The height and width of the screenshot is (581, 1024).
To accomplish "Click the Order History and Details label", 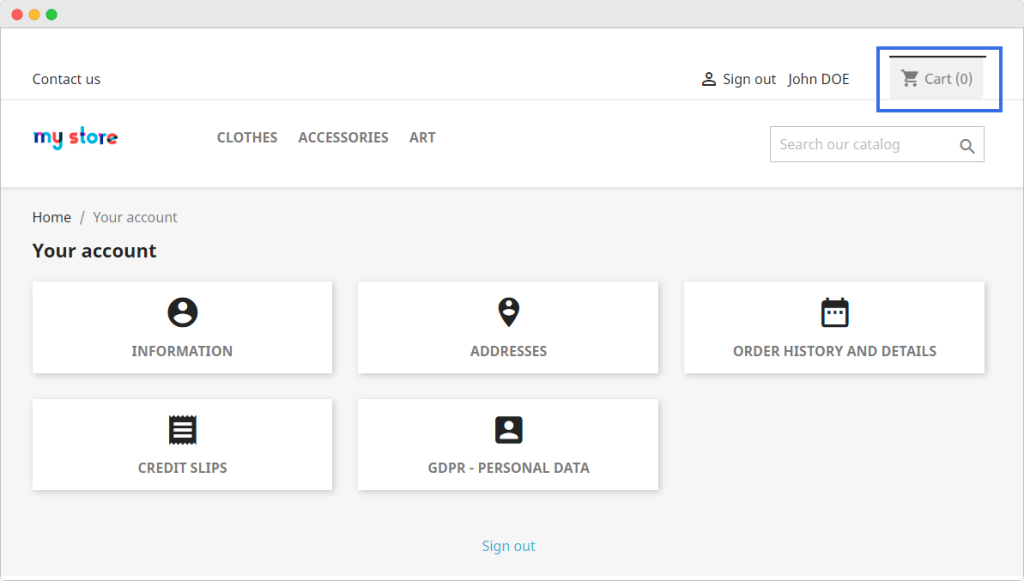I will click(834, 351).
